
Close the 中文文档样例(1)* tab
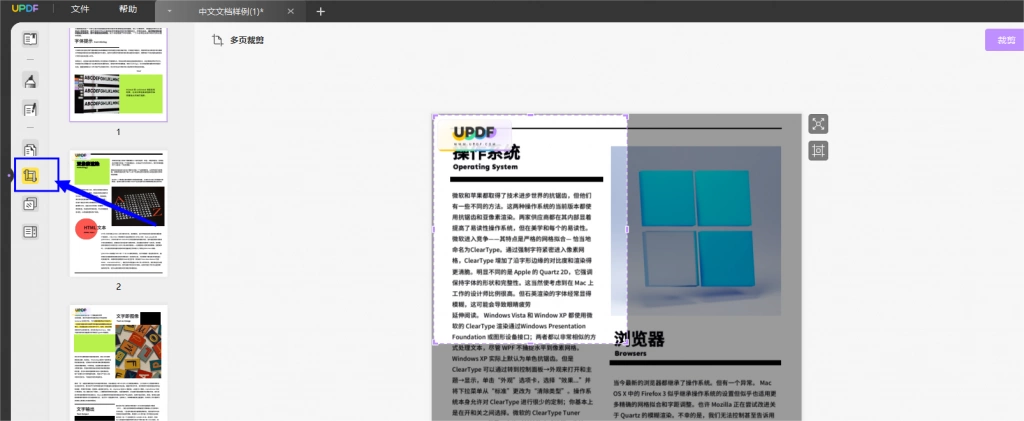291,11
